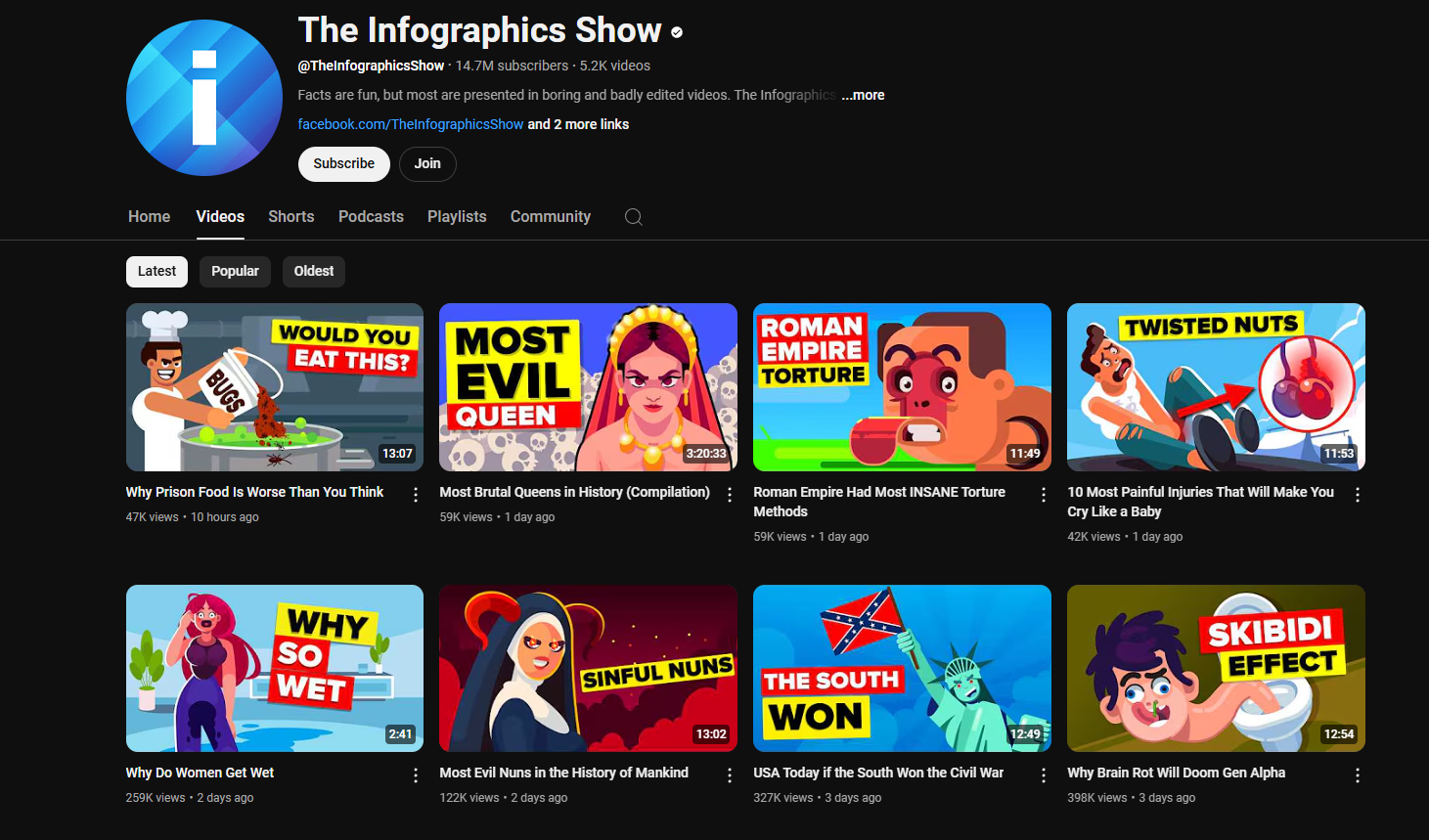The height and width of the screenshot is (840, 1429).
Task: Open 'Most Brutal Queens in History (Compilation)' title
Action: pyautogui.click(x=575, y=492)
